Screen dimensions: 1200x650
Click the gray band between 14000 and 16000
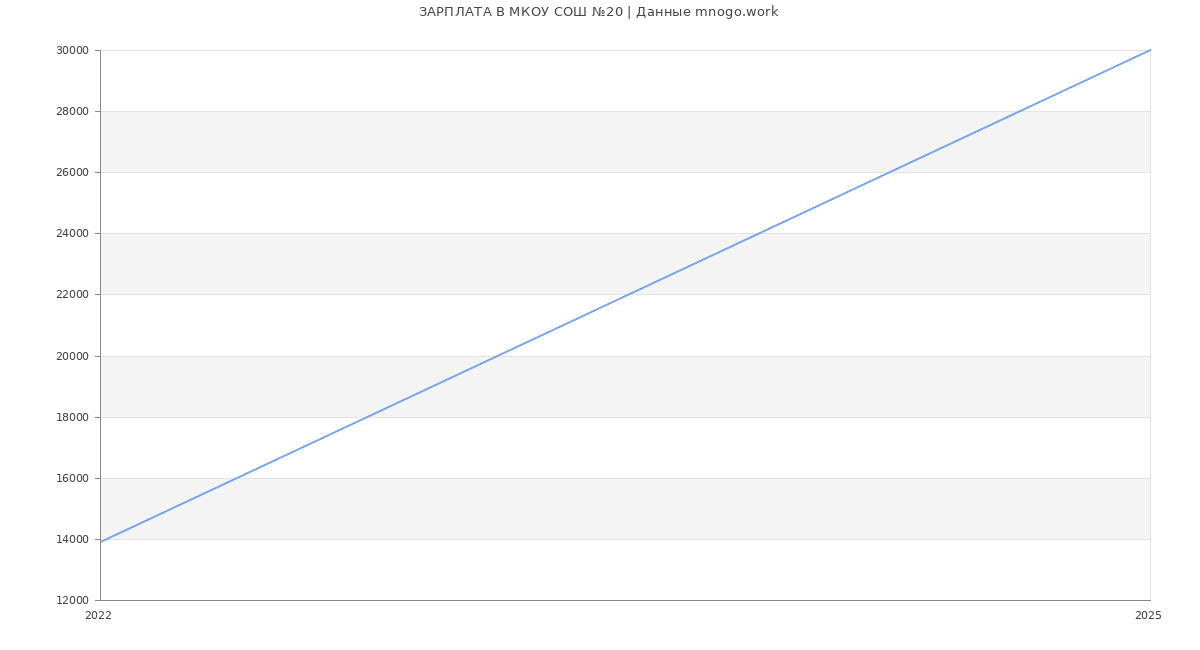(x=700, y=509)
